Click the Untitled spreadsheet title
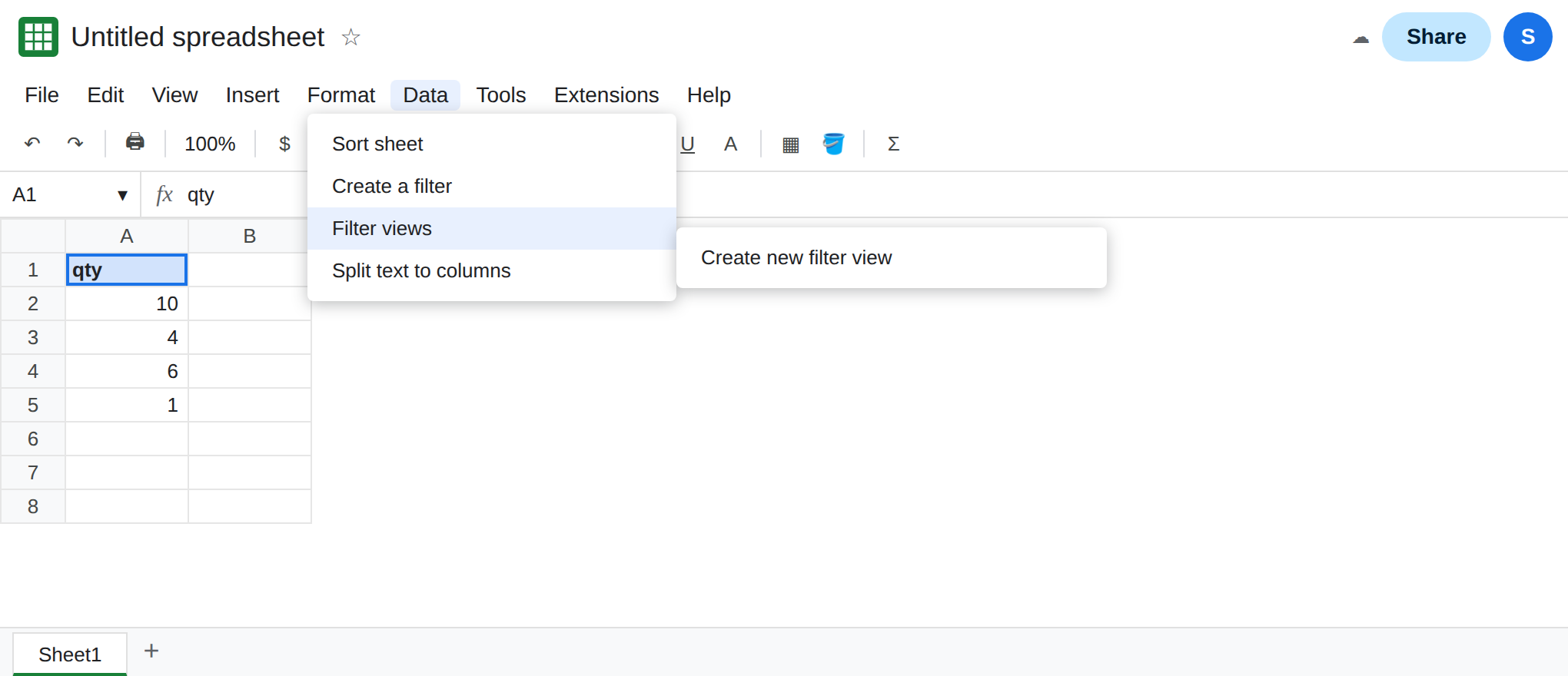 coord(198,37)
